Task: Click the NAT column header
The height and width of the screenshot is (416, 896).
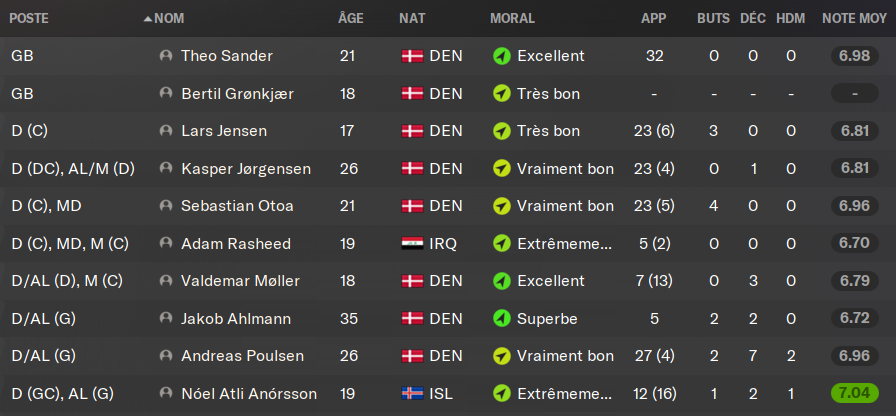Action: pos(411,19)
